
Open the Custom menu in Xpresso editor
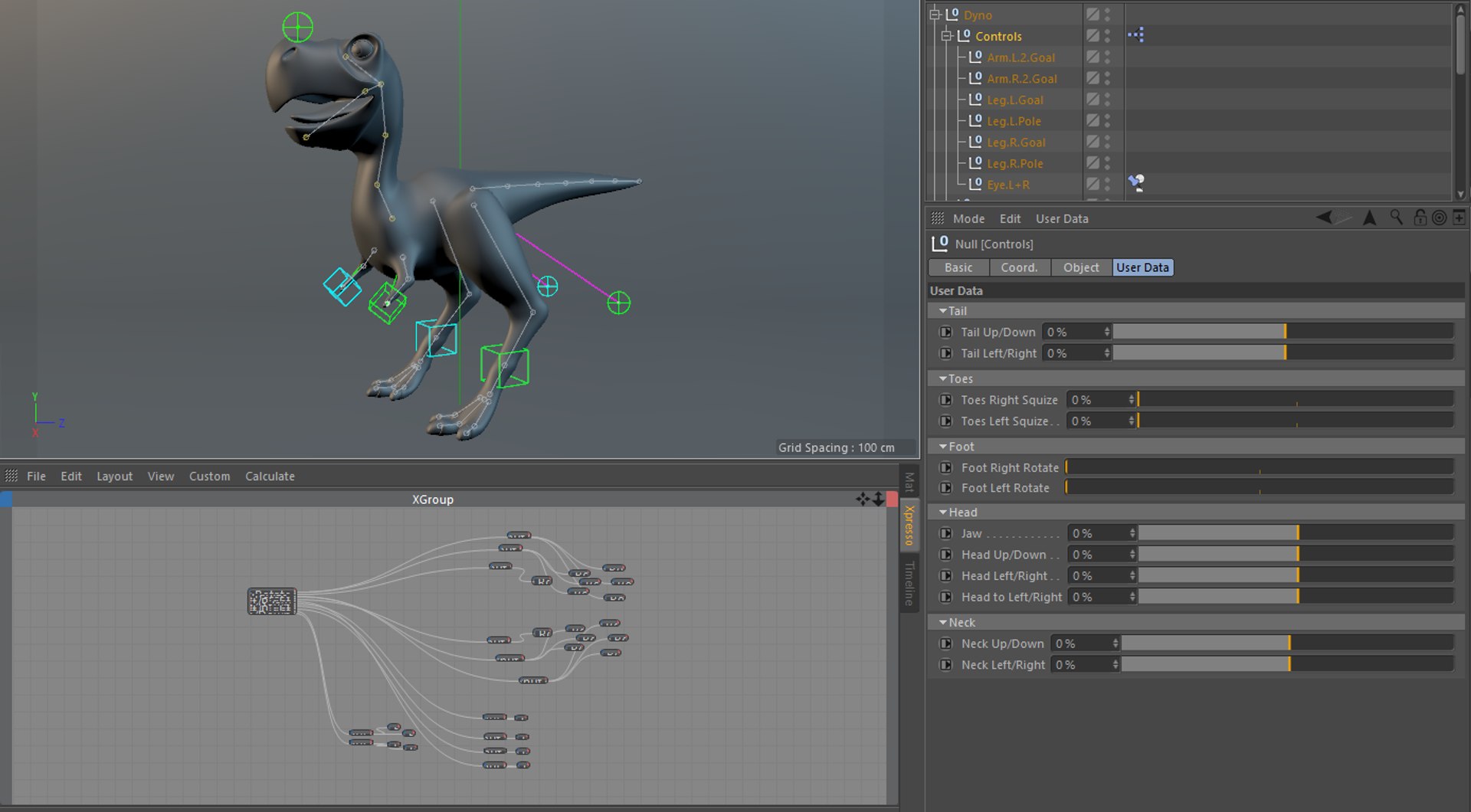pos(209,476)
